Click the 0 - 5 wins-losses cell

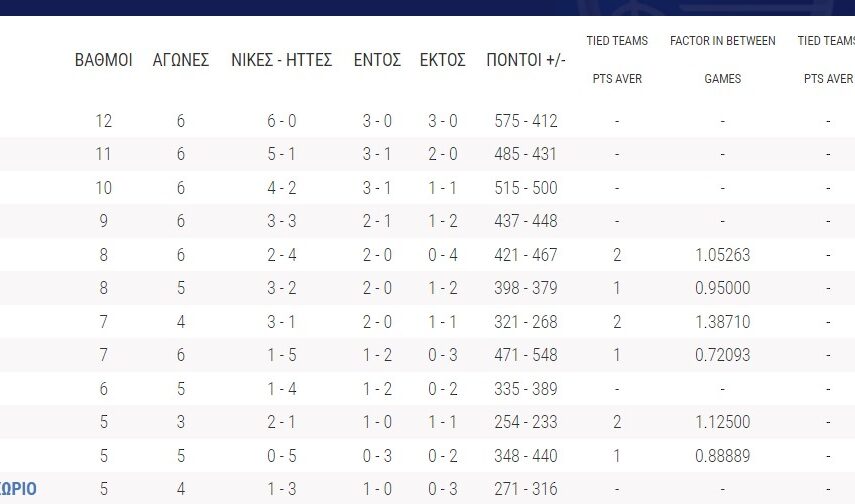(281, 456)
